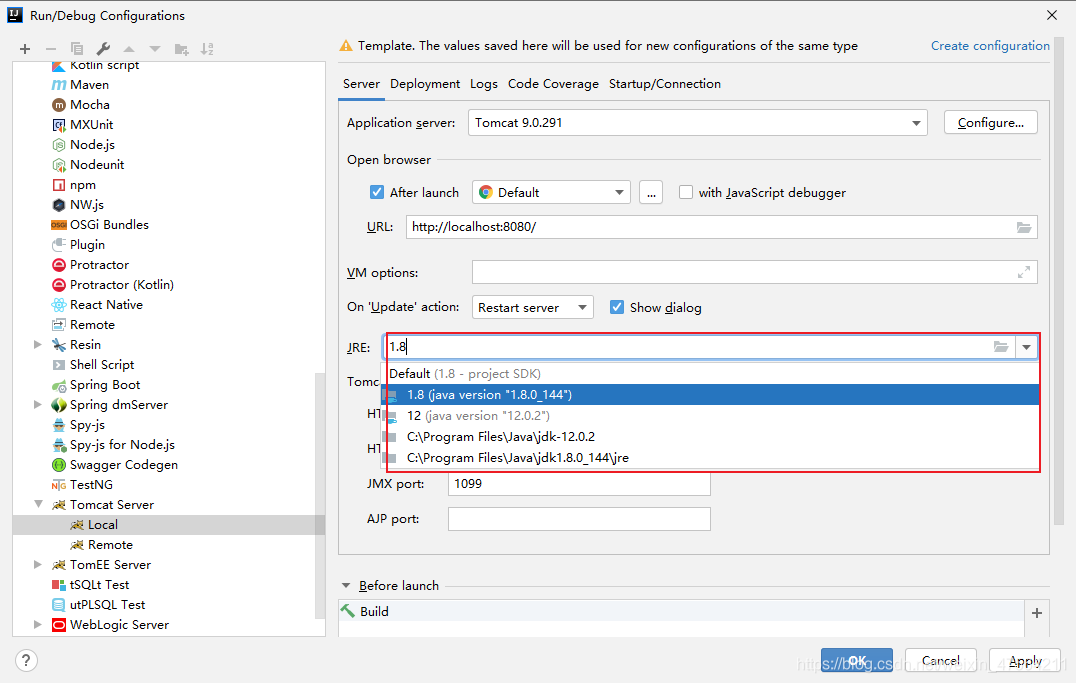Select the Mocha configuration type
Viewport: 1076px width, 683px height.
pyautogui.click(x=90, y=104)
